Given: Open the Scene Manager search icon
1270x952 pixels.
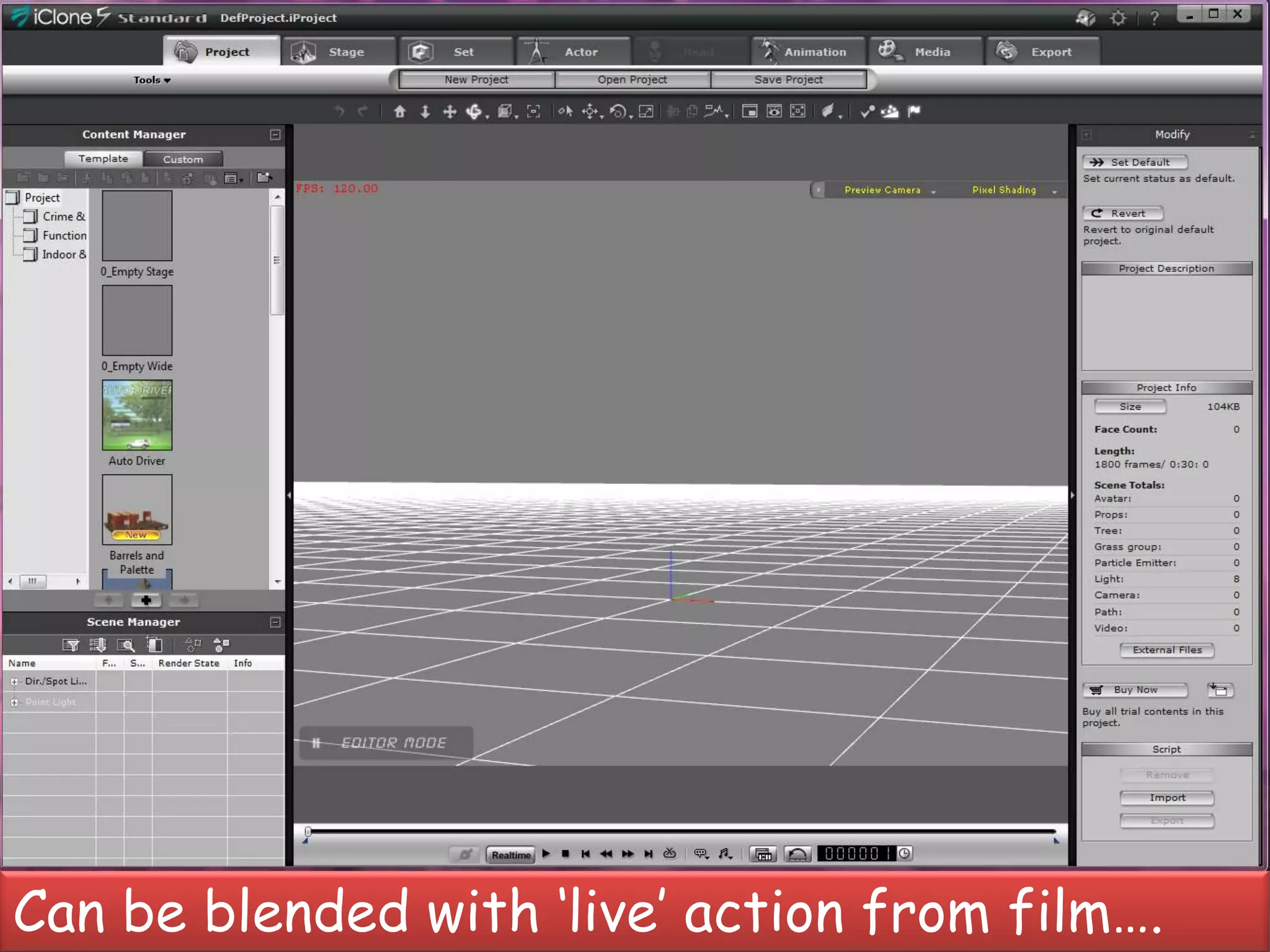Looking at the screenshot, I should (x=126, y=645).
